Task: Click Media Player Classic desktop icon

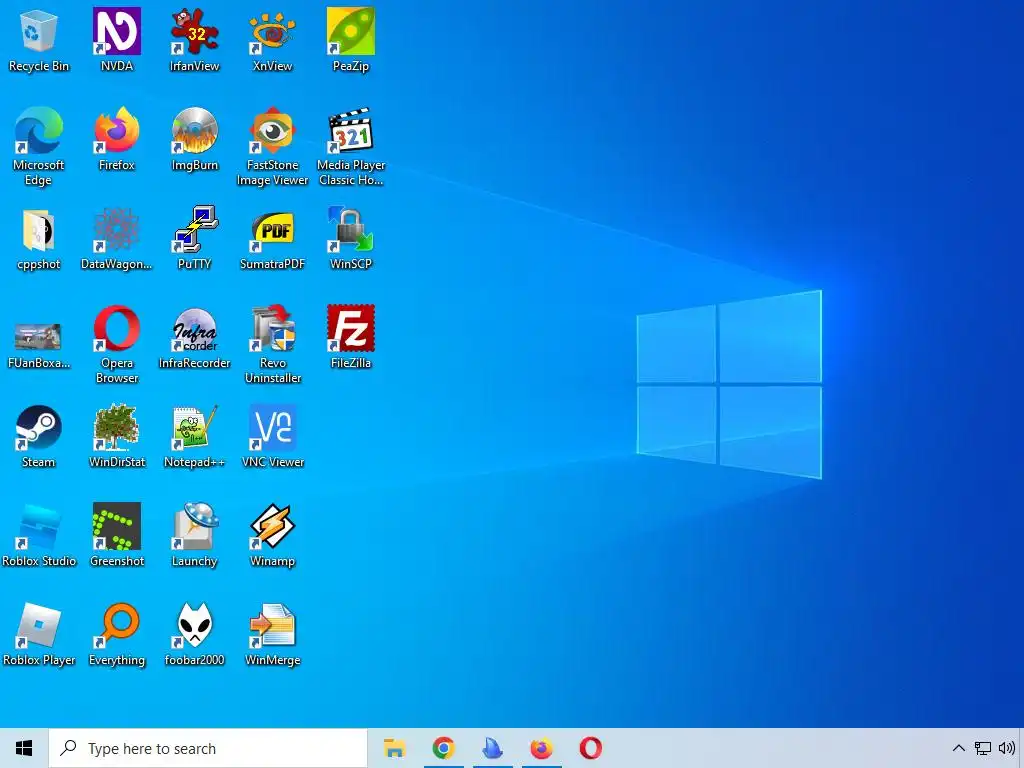Action: pos(351,146)
